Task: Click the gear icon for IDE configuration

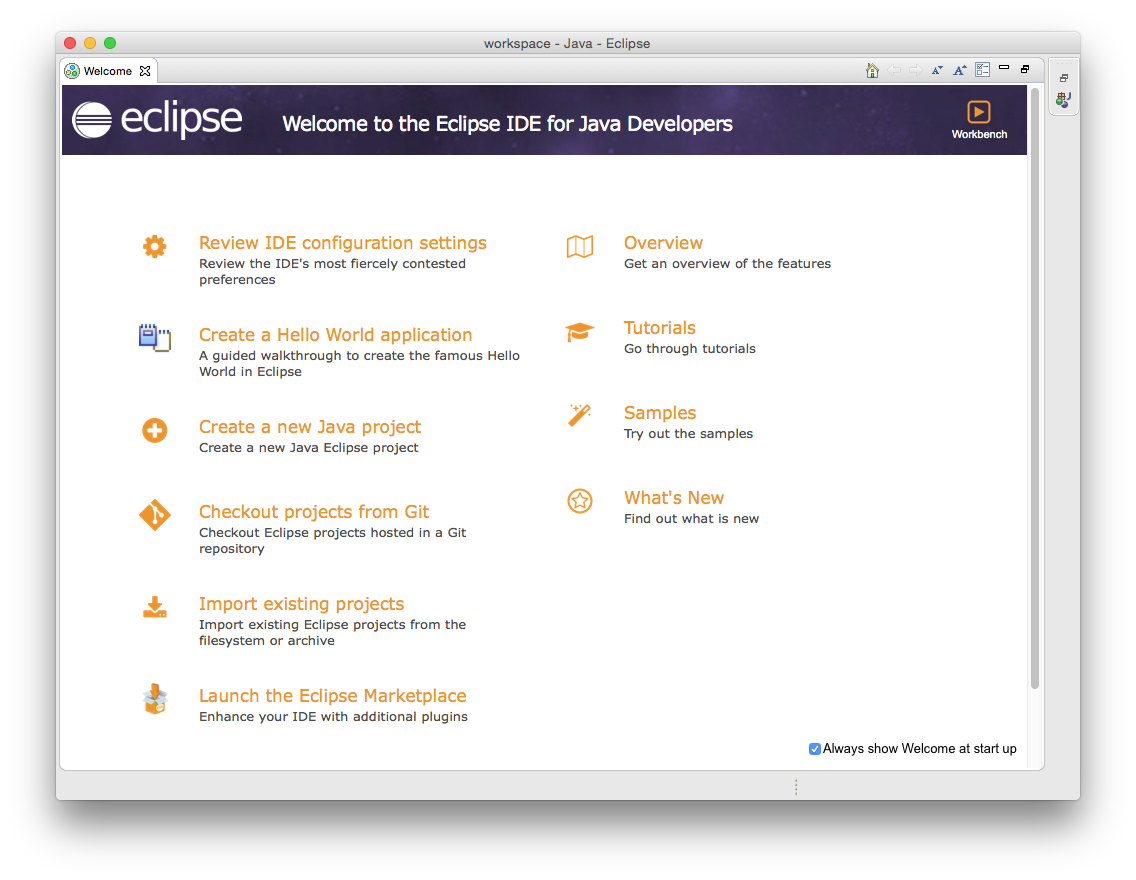Action: (154, 246)
